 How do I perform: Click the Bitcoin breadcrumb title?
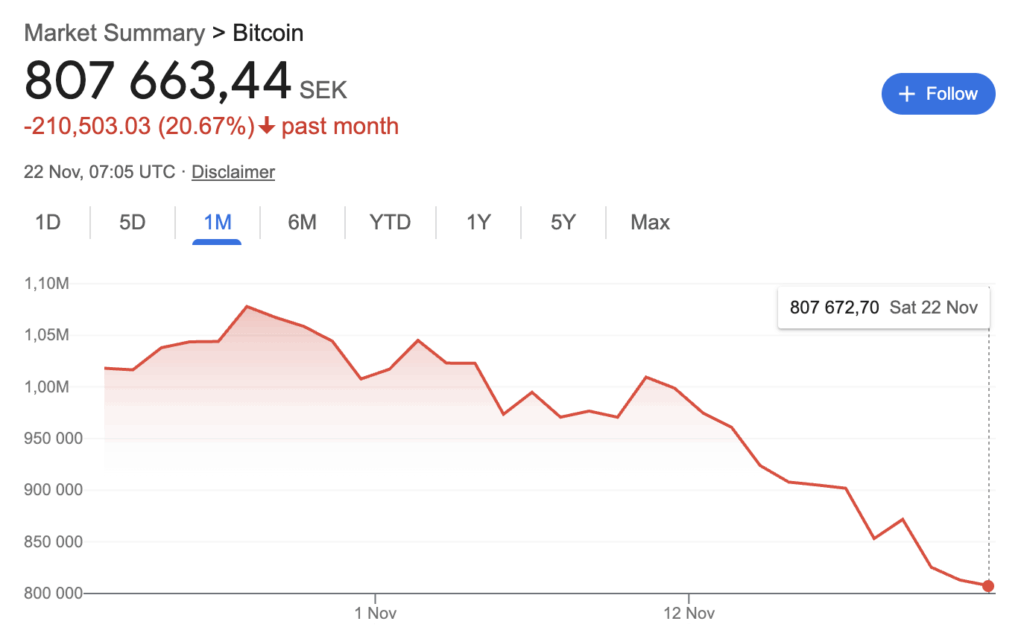pos(268,33)
